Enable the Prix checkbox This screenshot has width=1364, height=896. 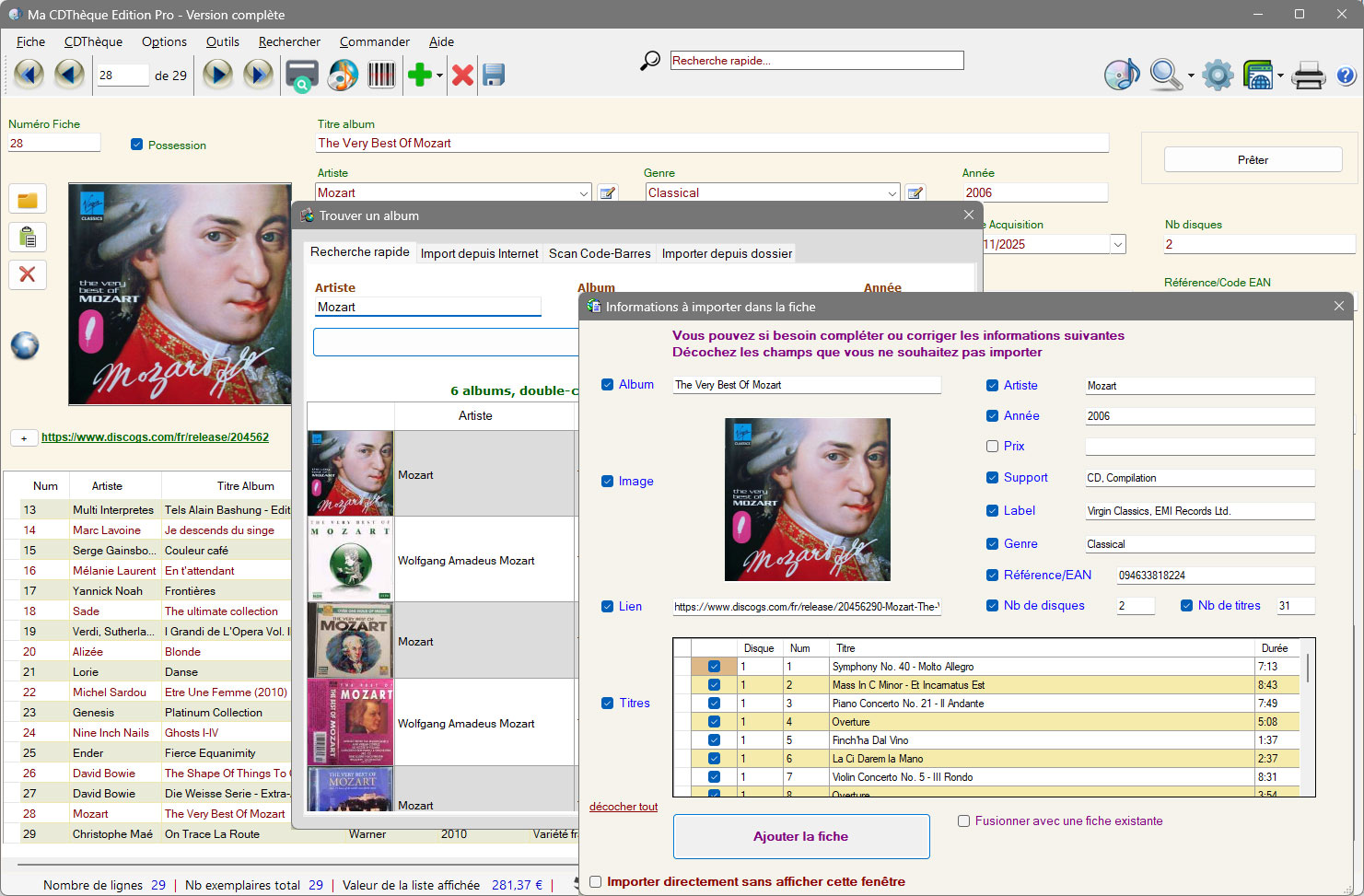(992, 446)
